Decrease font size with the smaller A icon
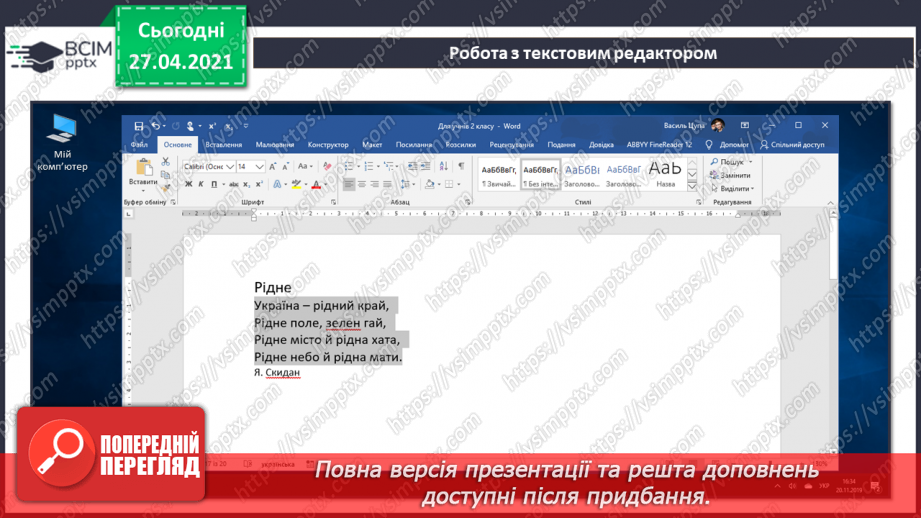921x518 pixels. 285,167
